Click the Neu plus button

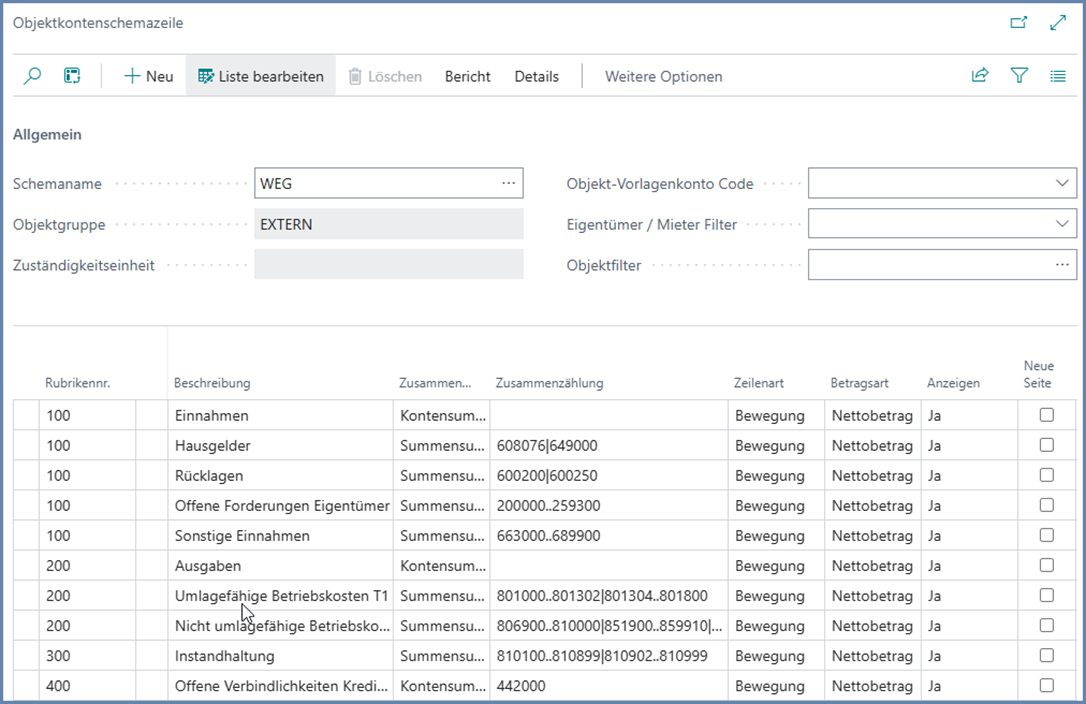tap(148, 76)
